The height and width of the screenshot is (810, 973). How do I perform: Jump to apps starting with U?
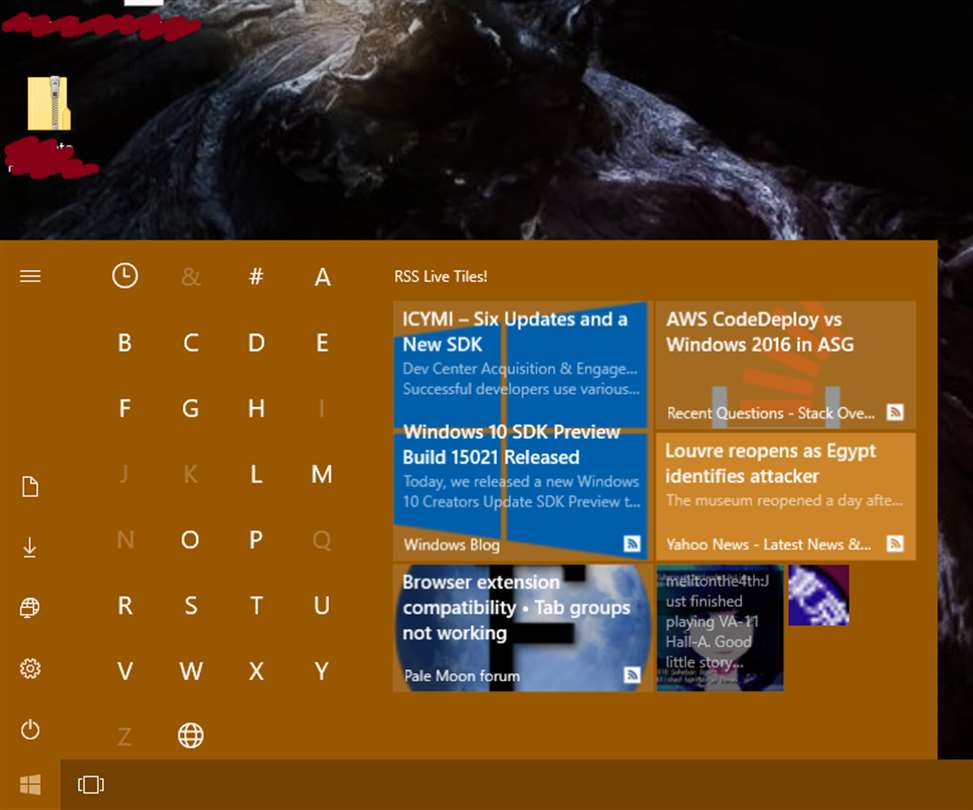tap(321, 606)
